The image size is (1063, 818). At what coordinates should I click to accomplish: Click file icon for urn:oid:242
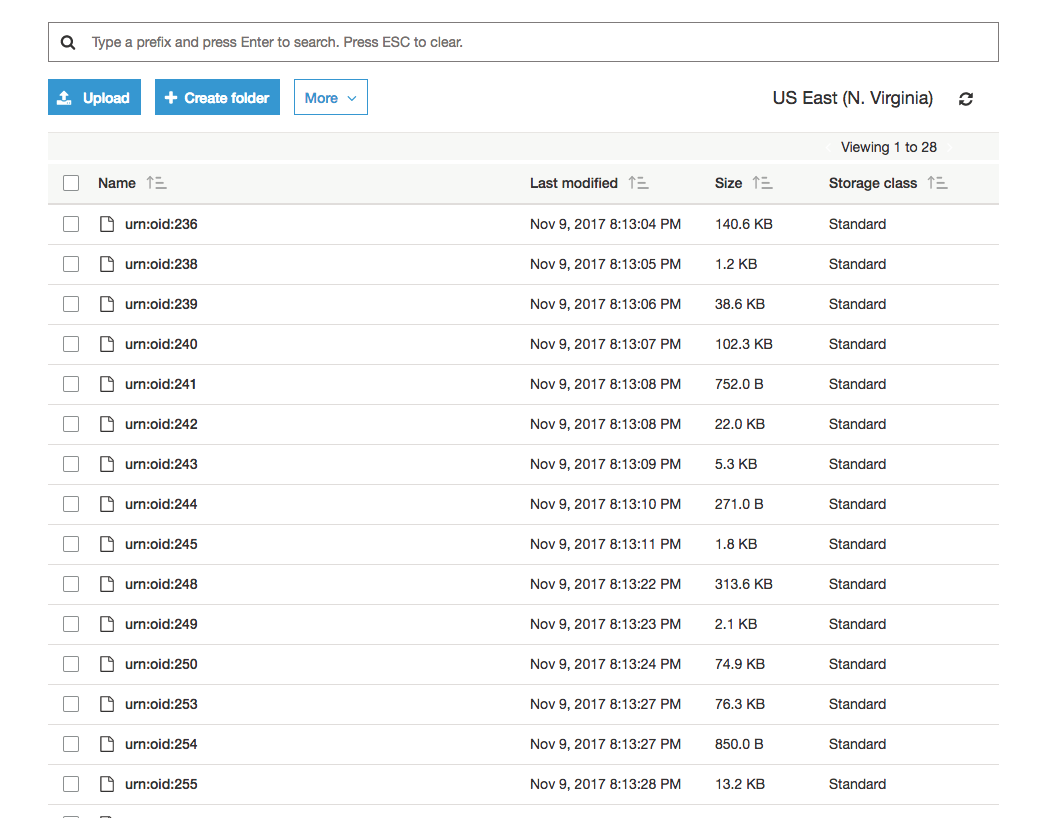[x=106, y=424]
